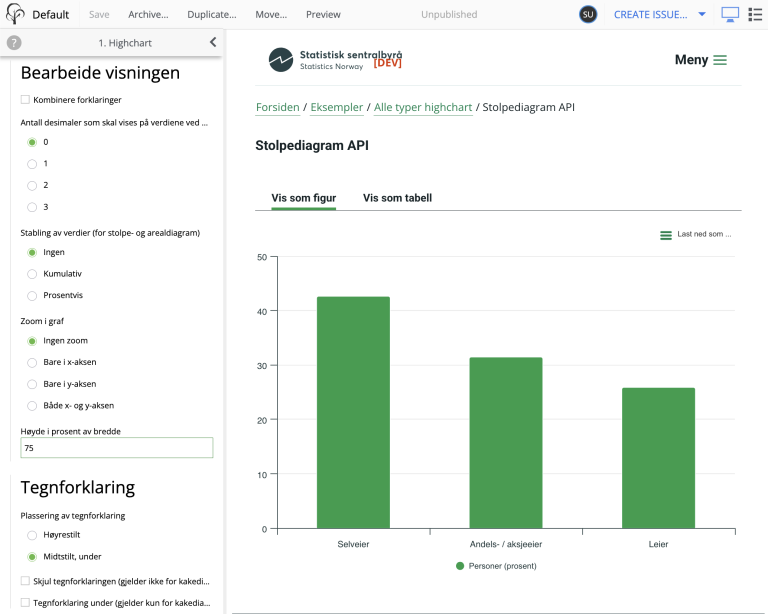This screenshot has height=614, width=768.
Task: Check Skjul tegnforklaringen checkbox
Action: coord(25,581)
